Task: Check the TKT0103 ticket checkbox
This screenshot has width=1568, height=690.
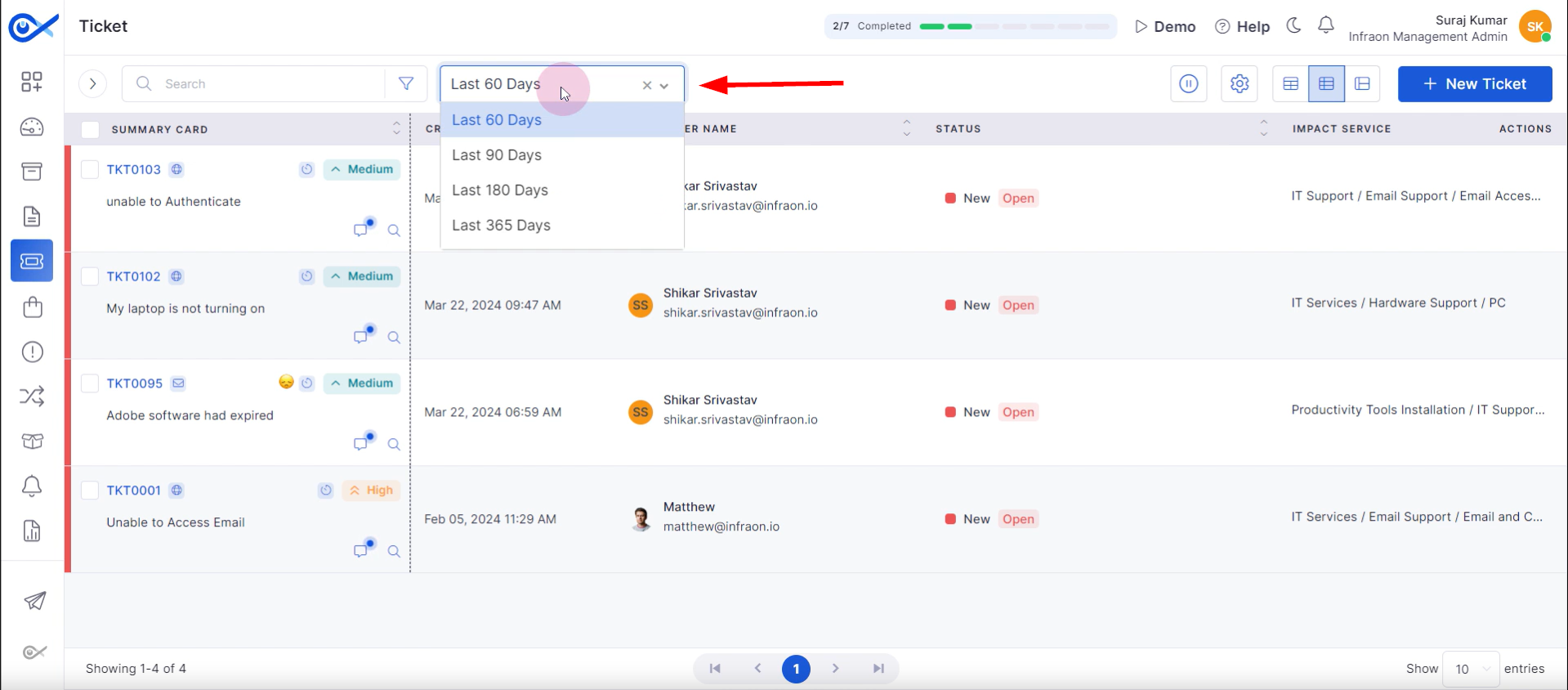Action: point(90,169)
